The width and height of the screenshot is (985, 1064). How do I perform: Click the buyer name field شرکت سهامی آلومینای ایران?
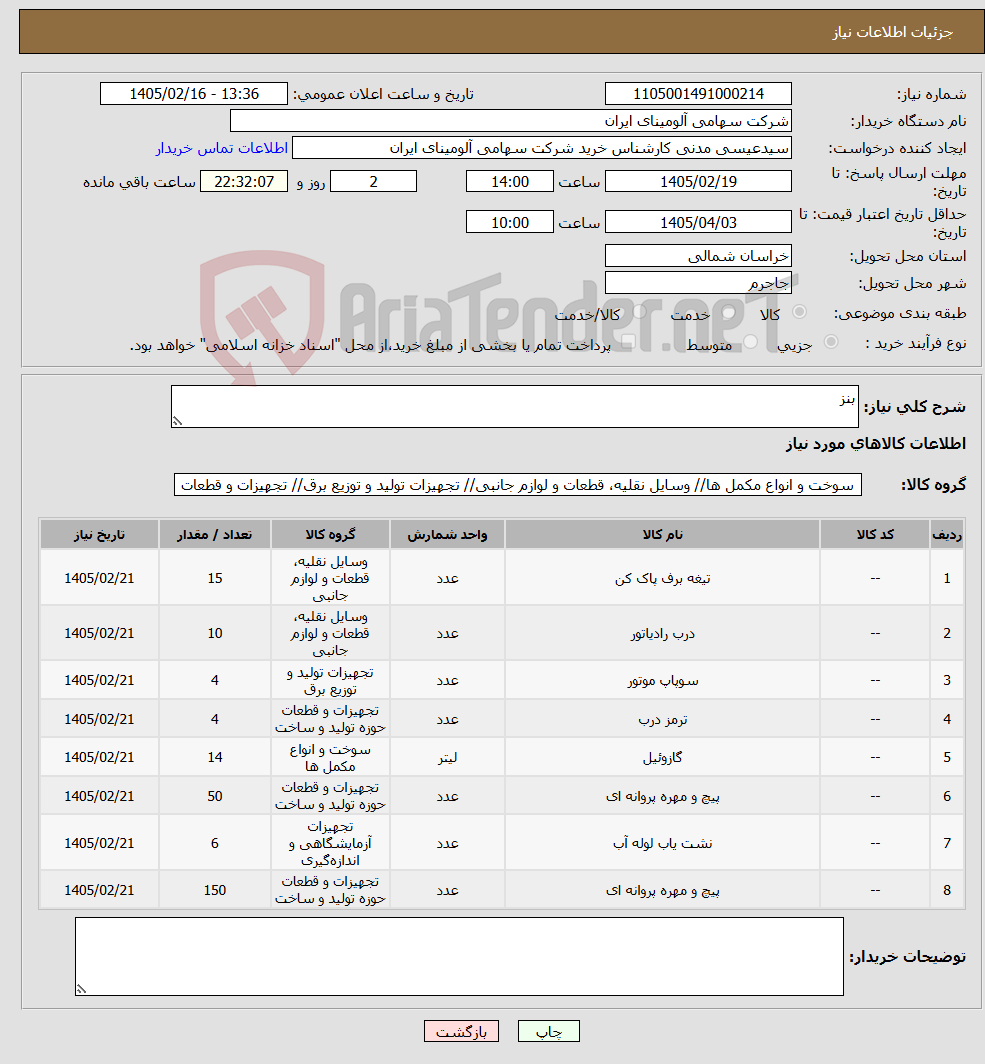510,121
